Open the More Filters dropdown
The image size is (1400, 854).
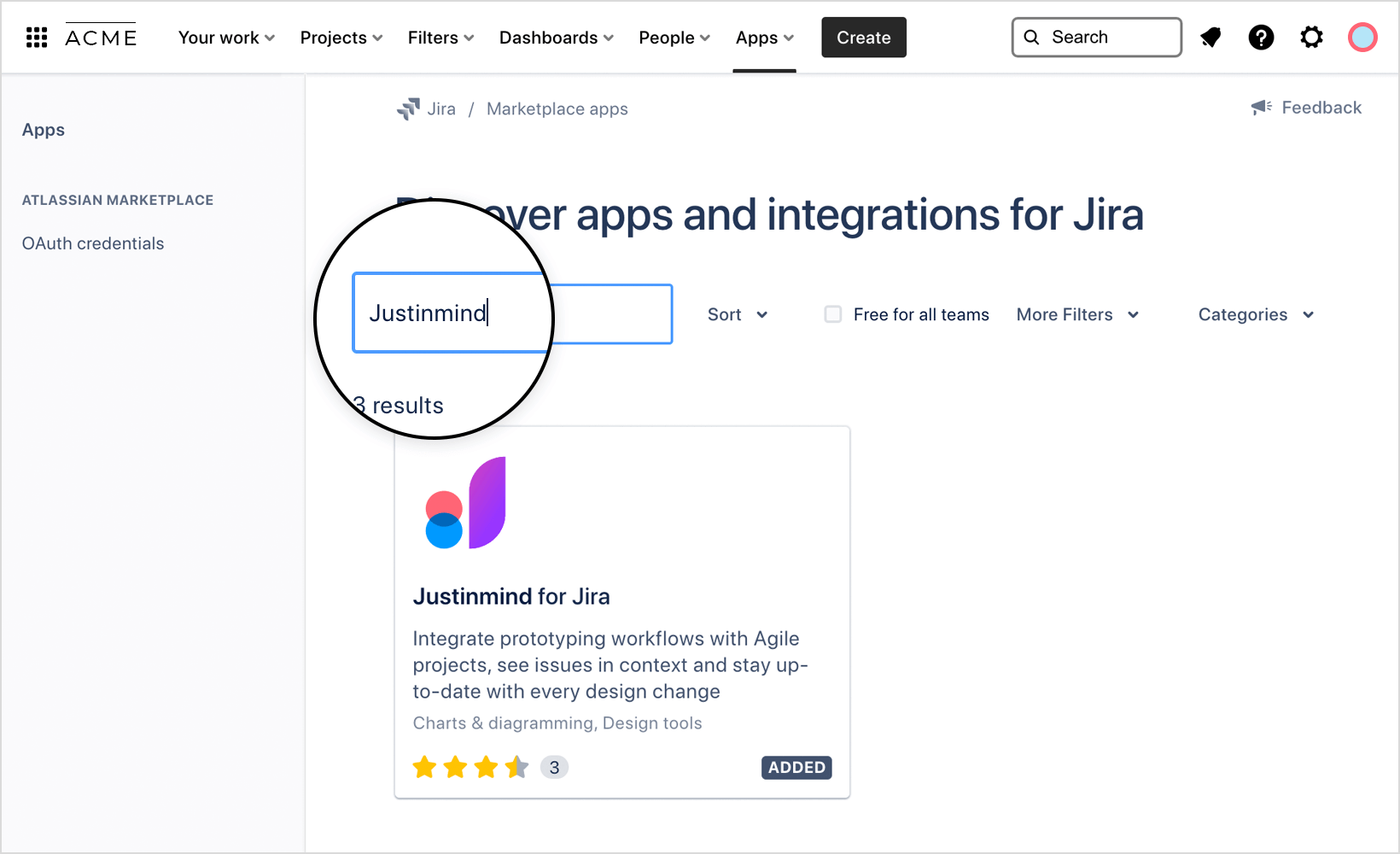tap(1077, 314)
